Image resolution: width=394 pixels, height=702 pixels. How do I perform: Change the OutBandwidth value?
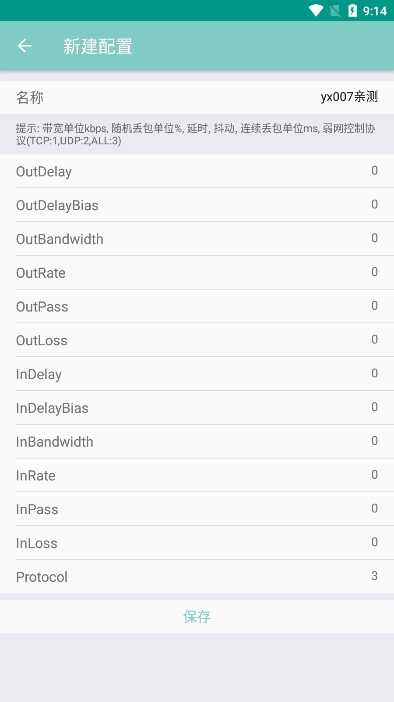coord(374,238)
